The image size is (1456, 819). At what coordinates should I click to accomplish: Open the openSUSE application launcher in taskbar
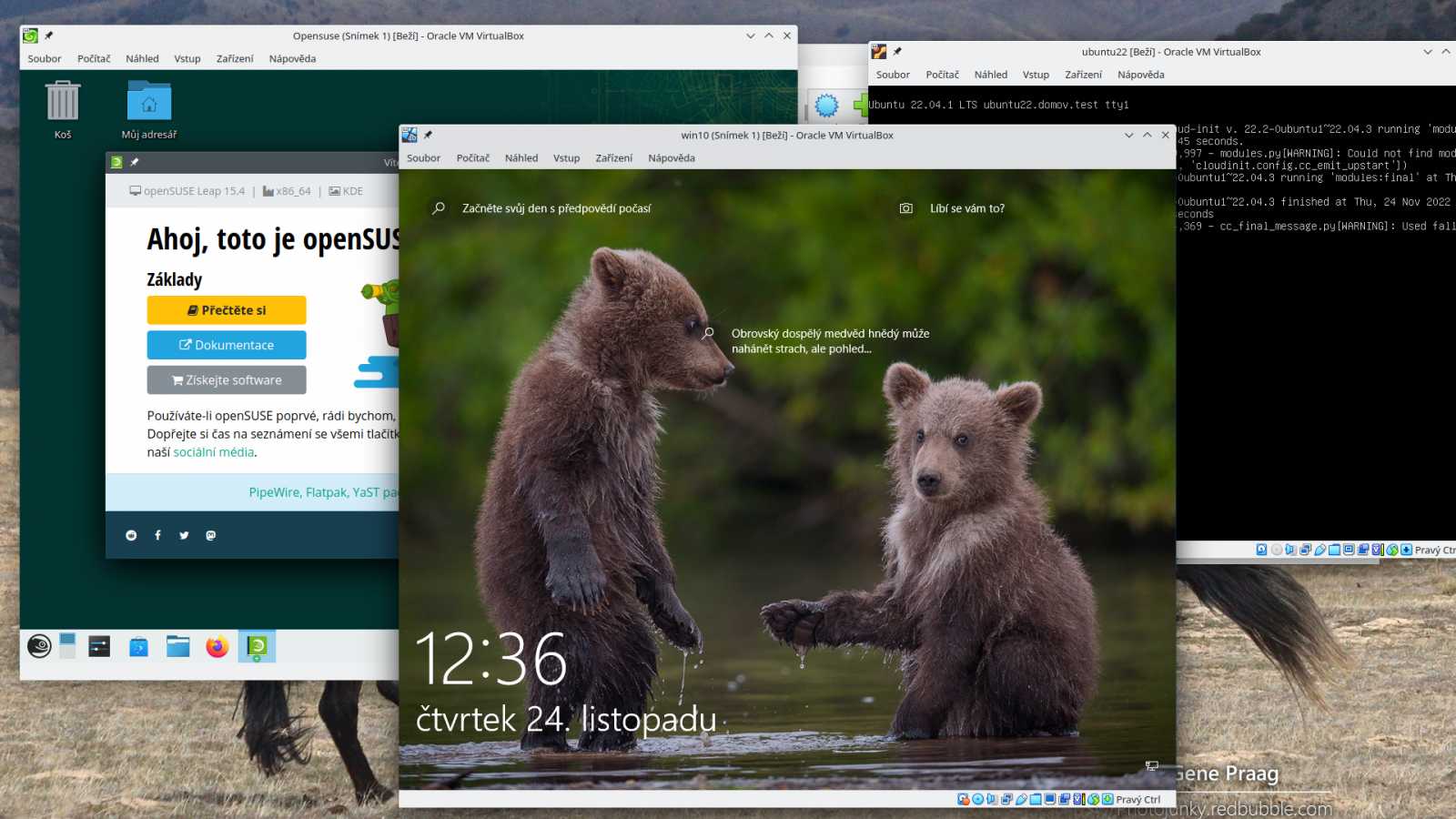tap(39, 646)
